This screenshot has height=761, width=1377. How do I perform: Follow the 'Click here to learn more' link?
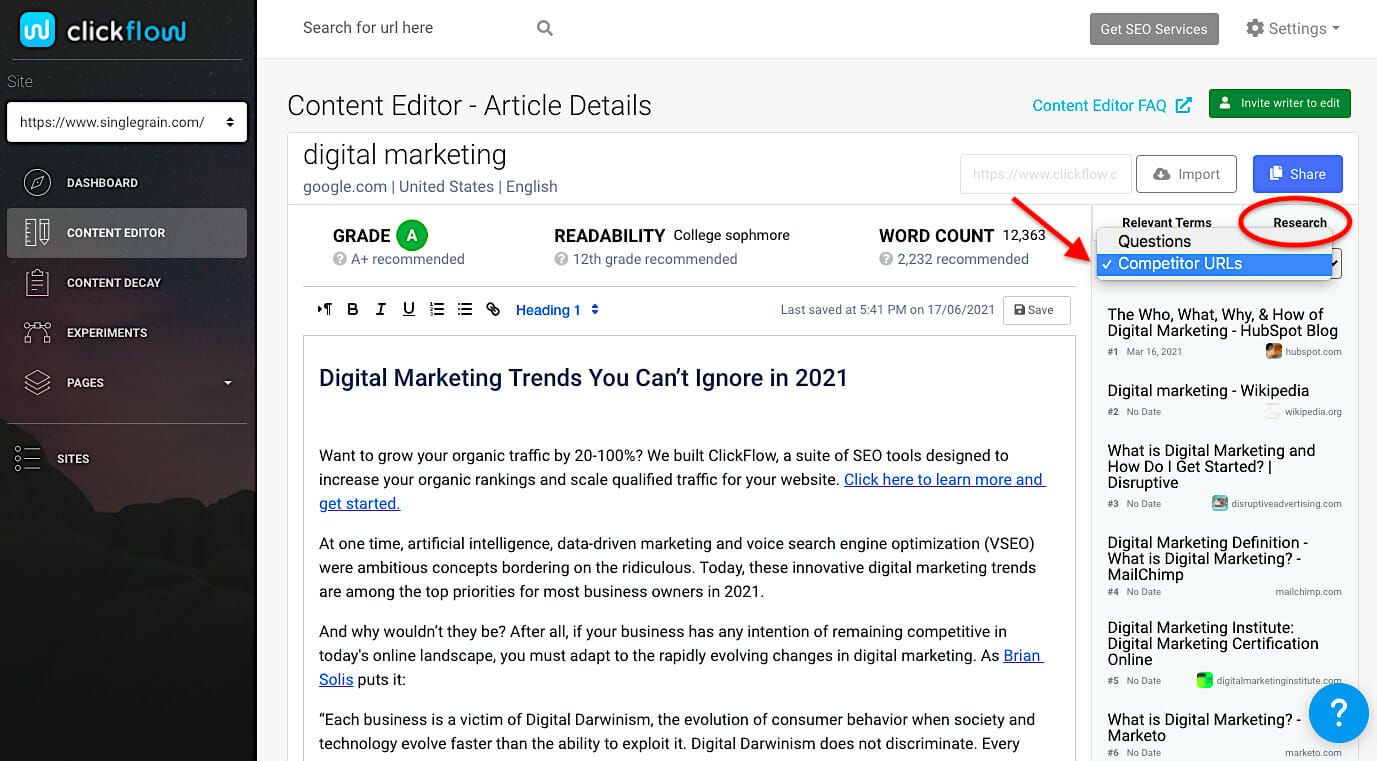945,479
